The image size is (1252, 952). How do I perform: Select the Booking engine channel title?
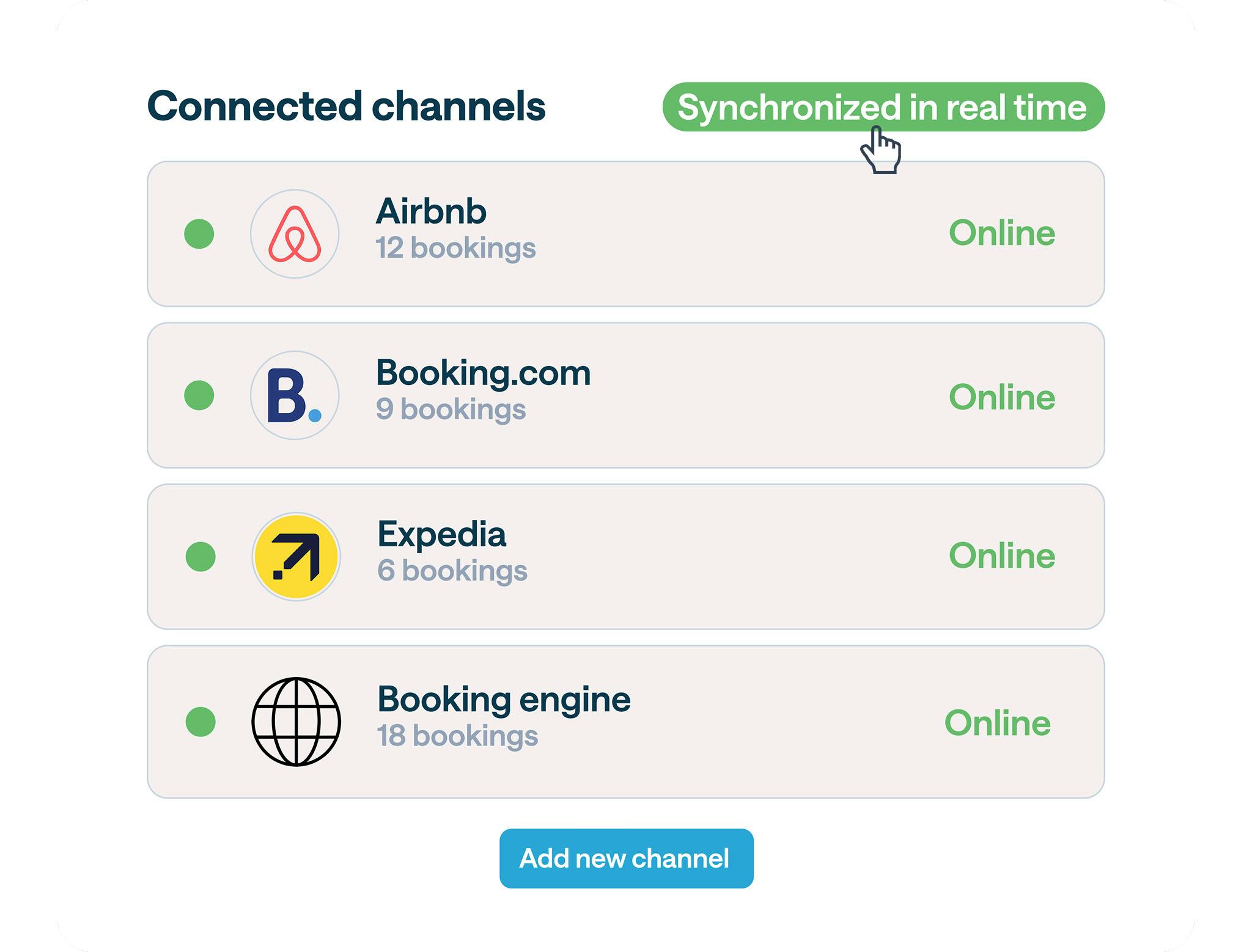pos(504,699)
